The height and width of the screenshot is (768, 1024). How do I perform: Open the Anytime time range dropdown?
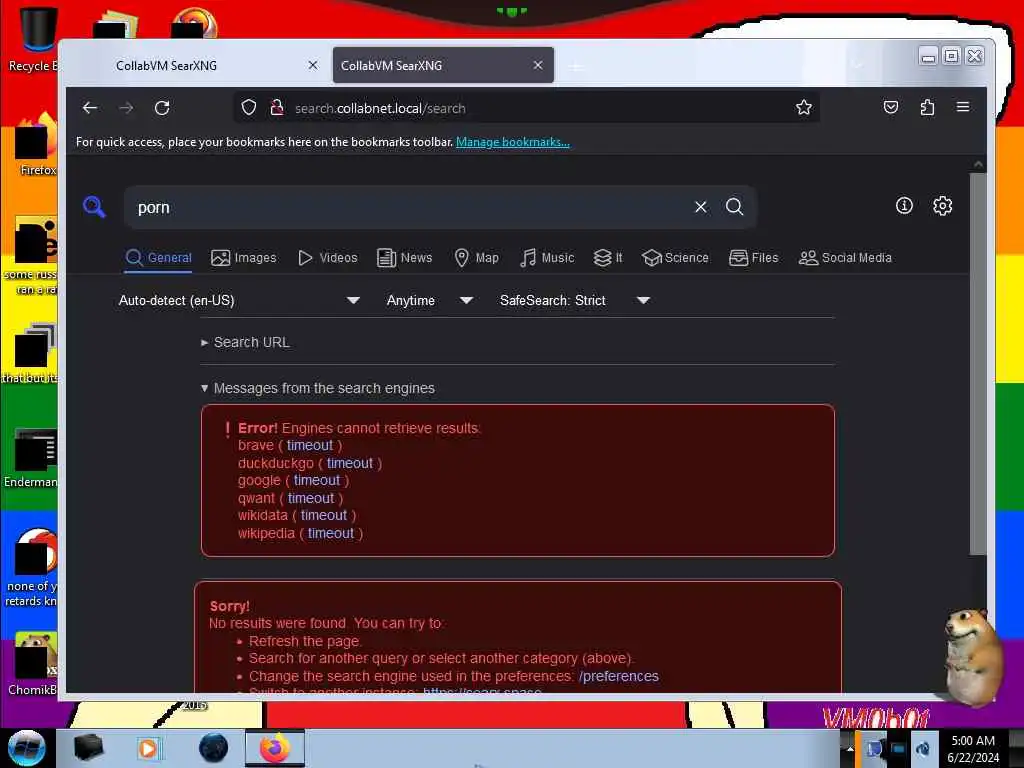[429, 300]
